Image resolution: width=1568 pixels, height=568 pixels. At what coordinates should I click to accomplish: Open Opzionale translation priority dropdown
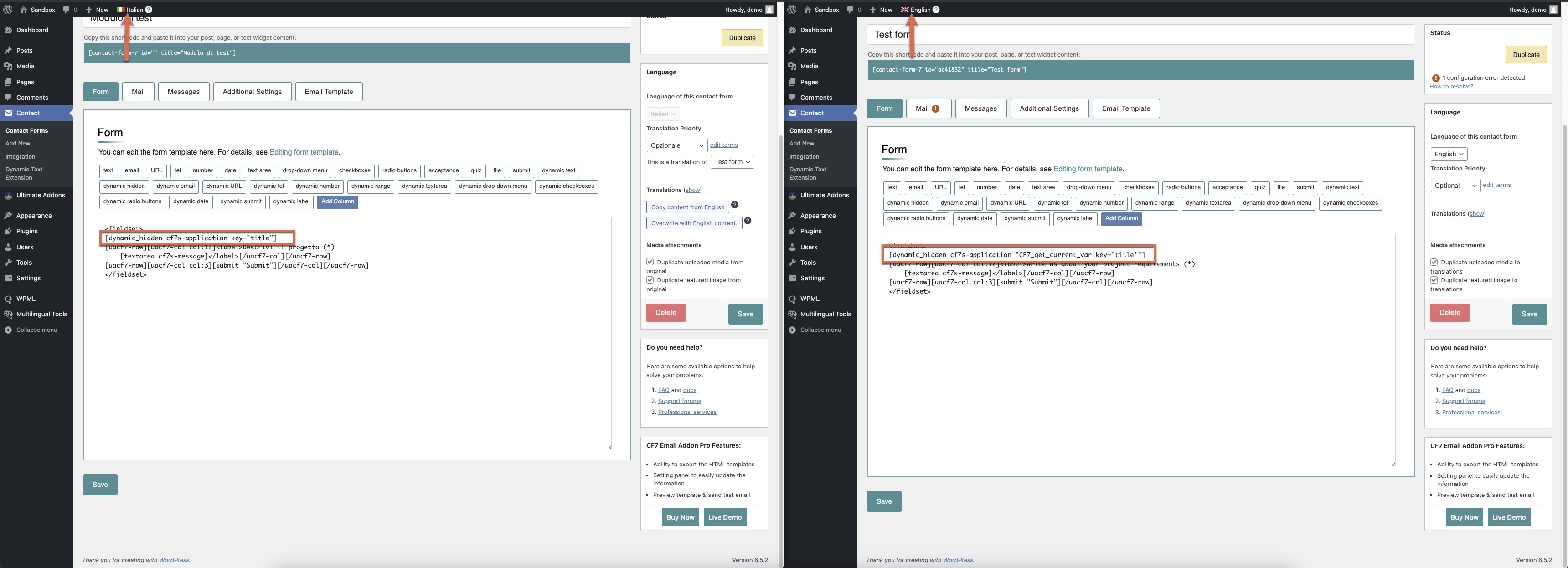pos(677,145)
